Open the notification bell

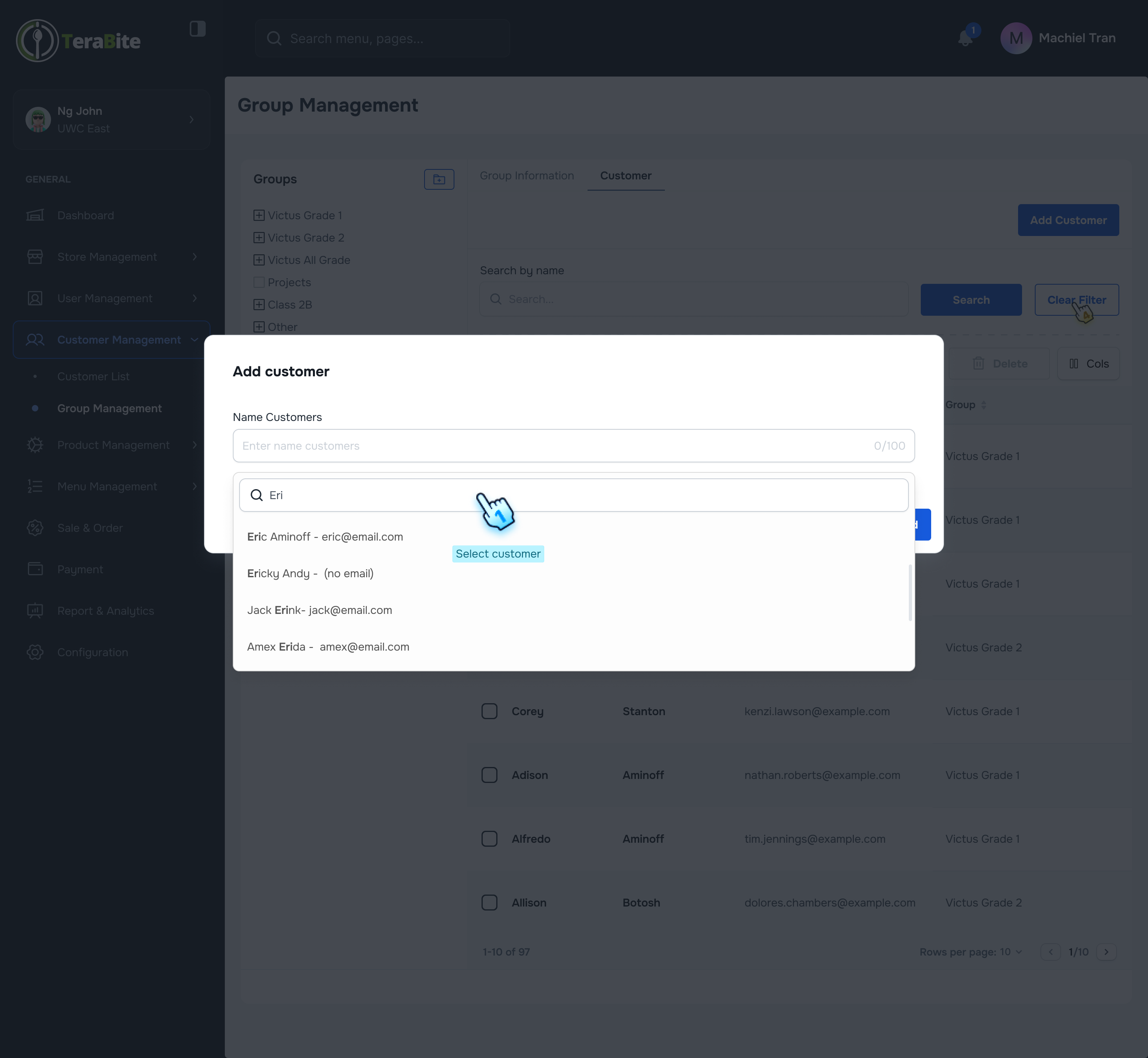pos(965,38)
